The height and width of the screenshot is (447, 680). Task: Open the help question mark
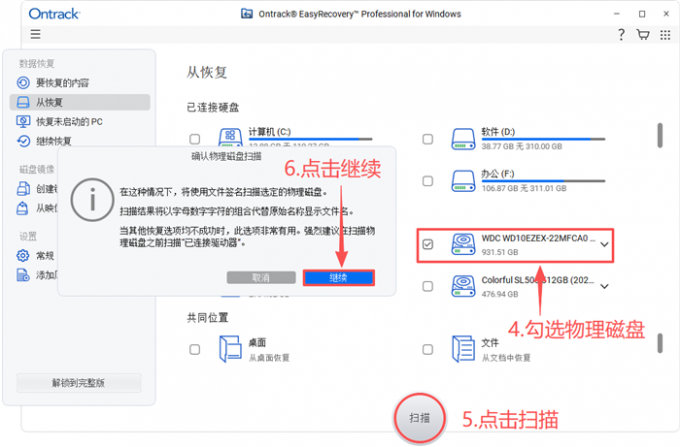[621, 34]
